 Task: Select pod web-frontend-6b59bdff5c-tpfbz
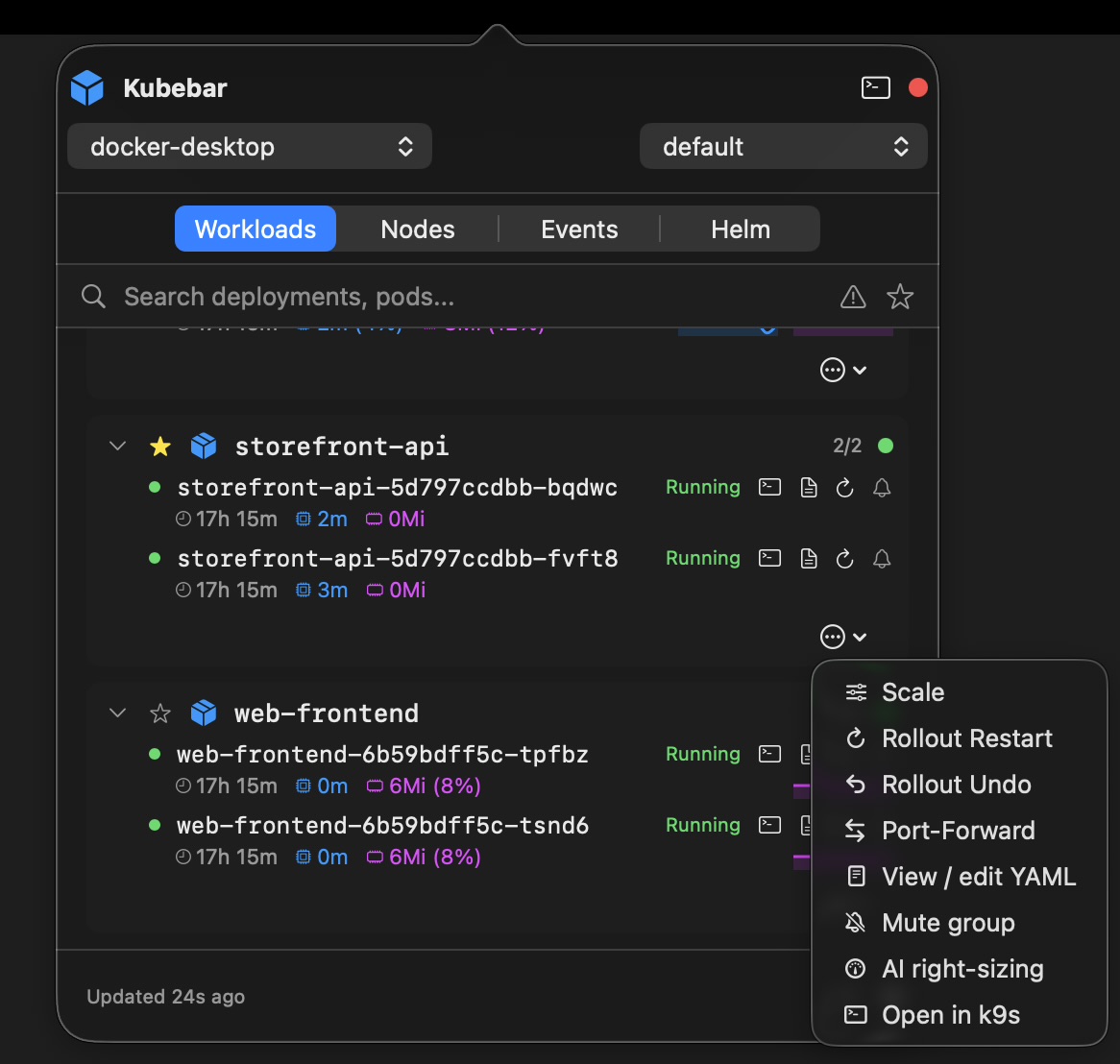click(383, 754)
